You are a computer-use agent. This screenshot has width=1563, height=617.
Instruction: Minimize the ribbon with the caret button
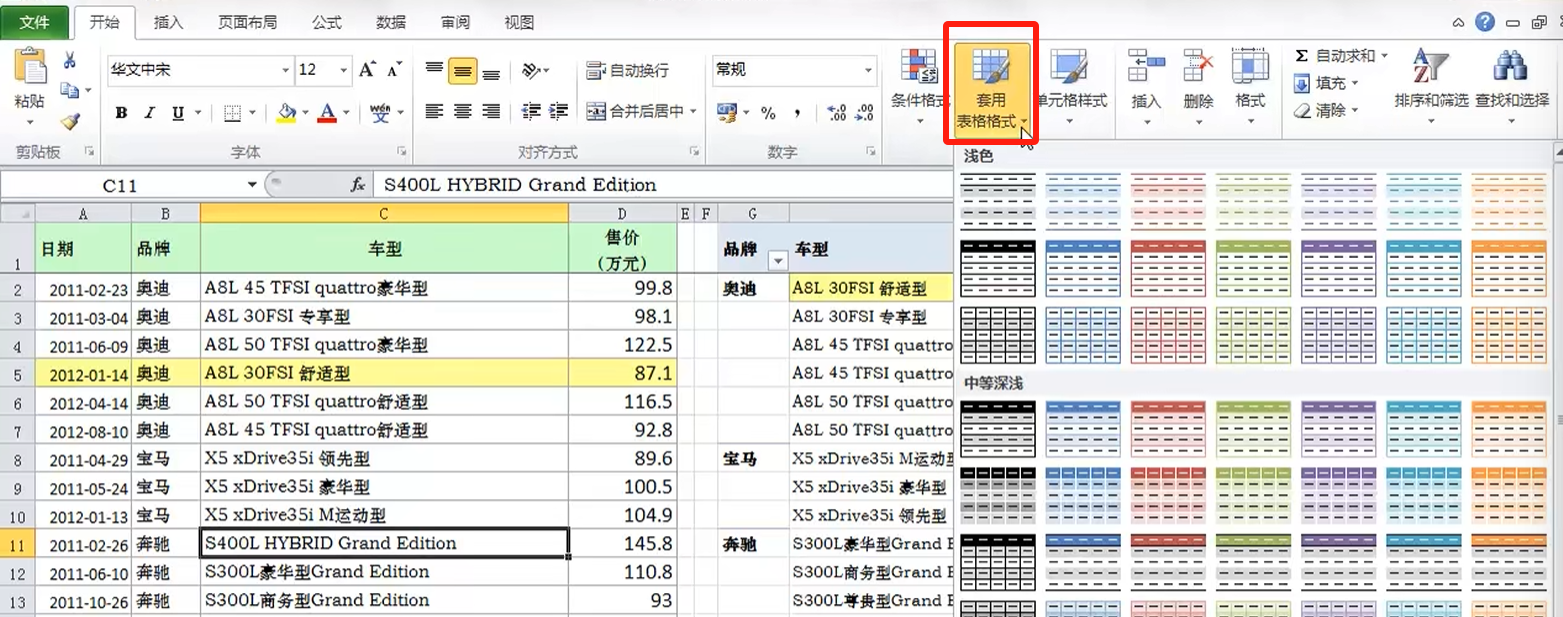click(x=1460, y=22)
